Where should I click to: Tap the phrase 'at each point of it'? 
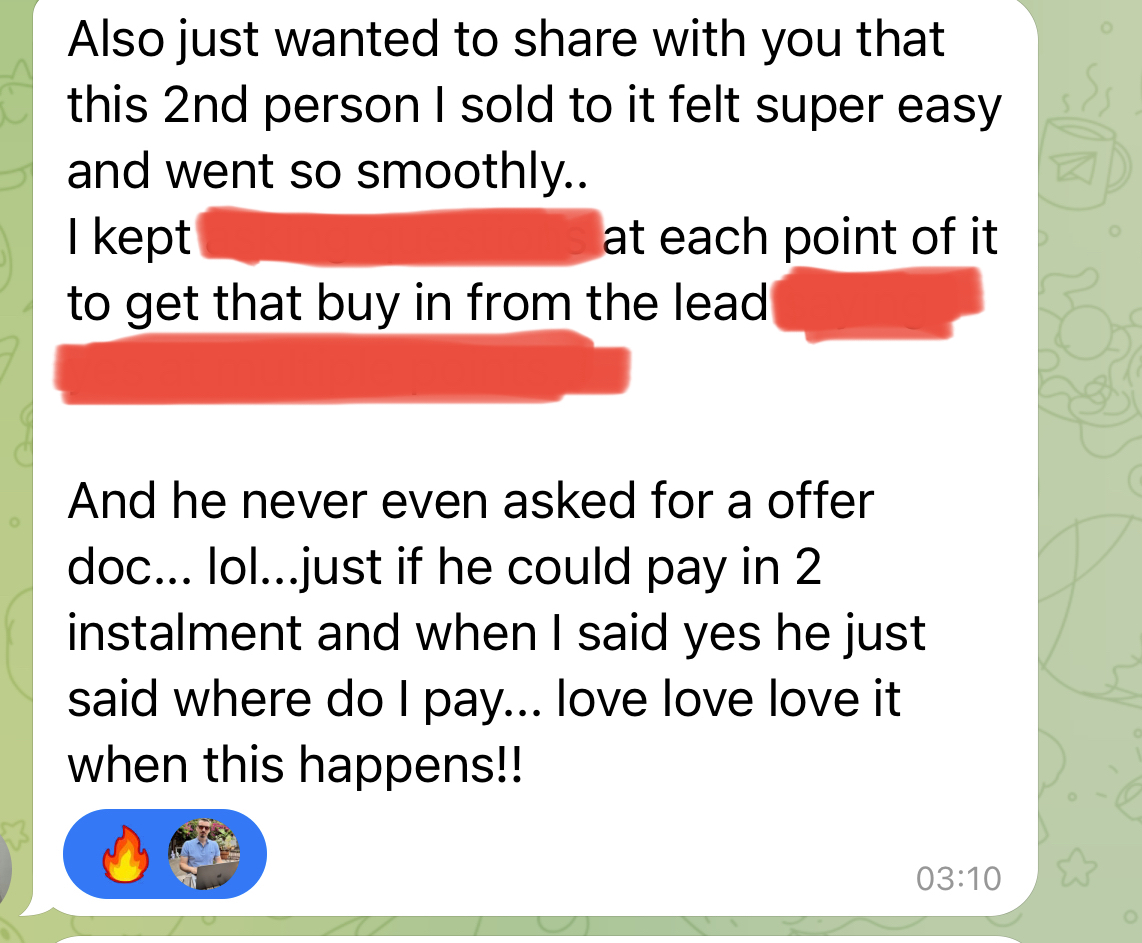[800, 237]
